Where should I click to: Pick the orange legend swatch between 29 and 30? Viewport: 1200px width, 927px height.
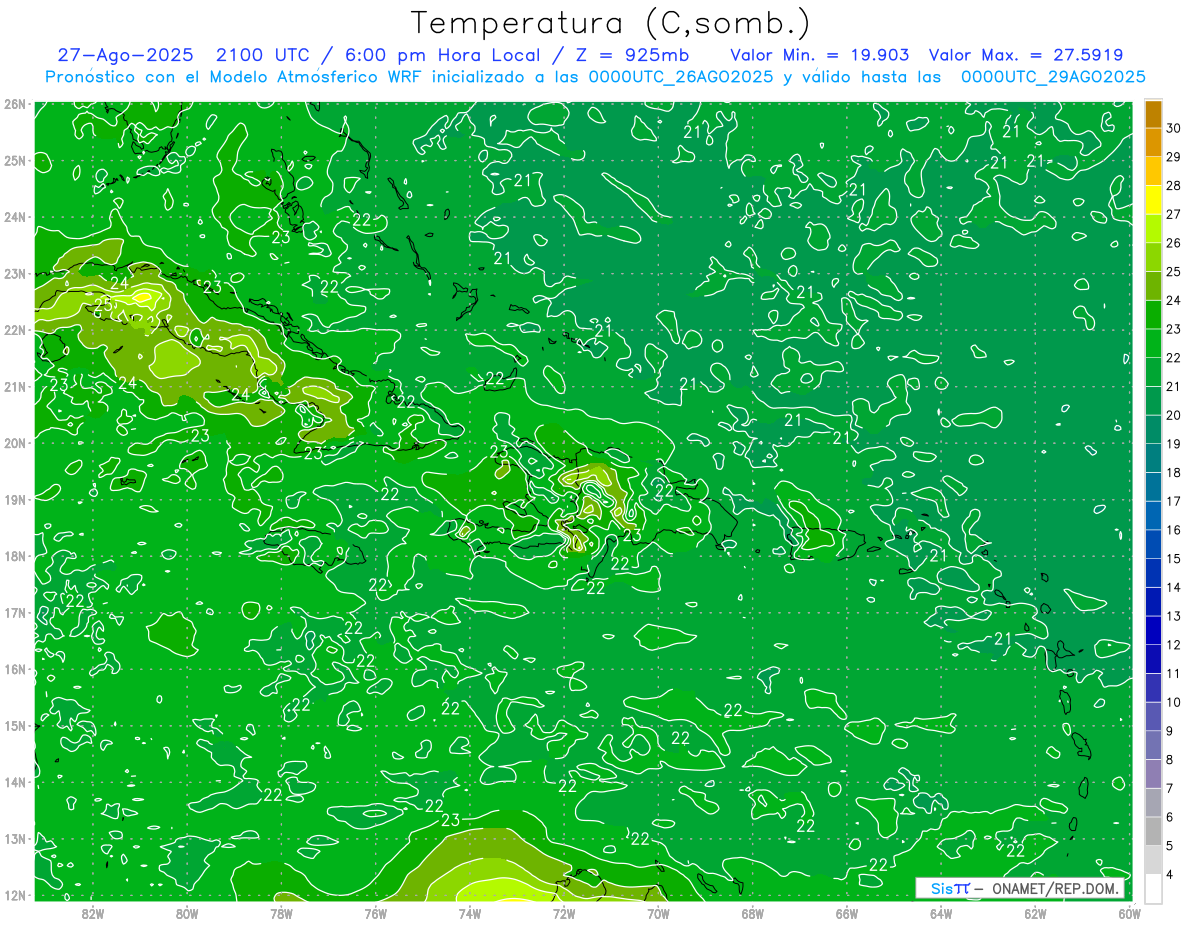(x=1153, y=141)
